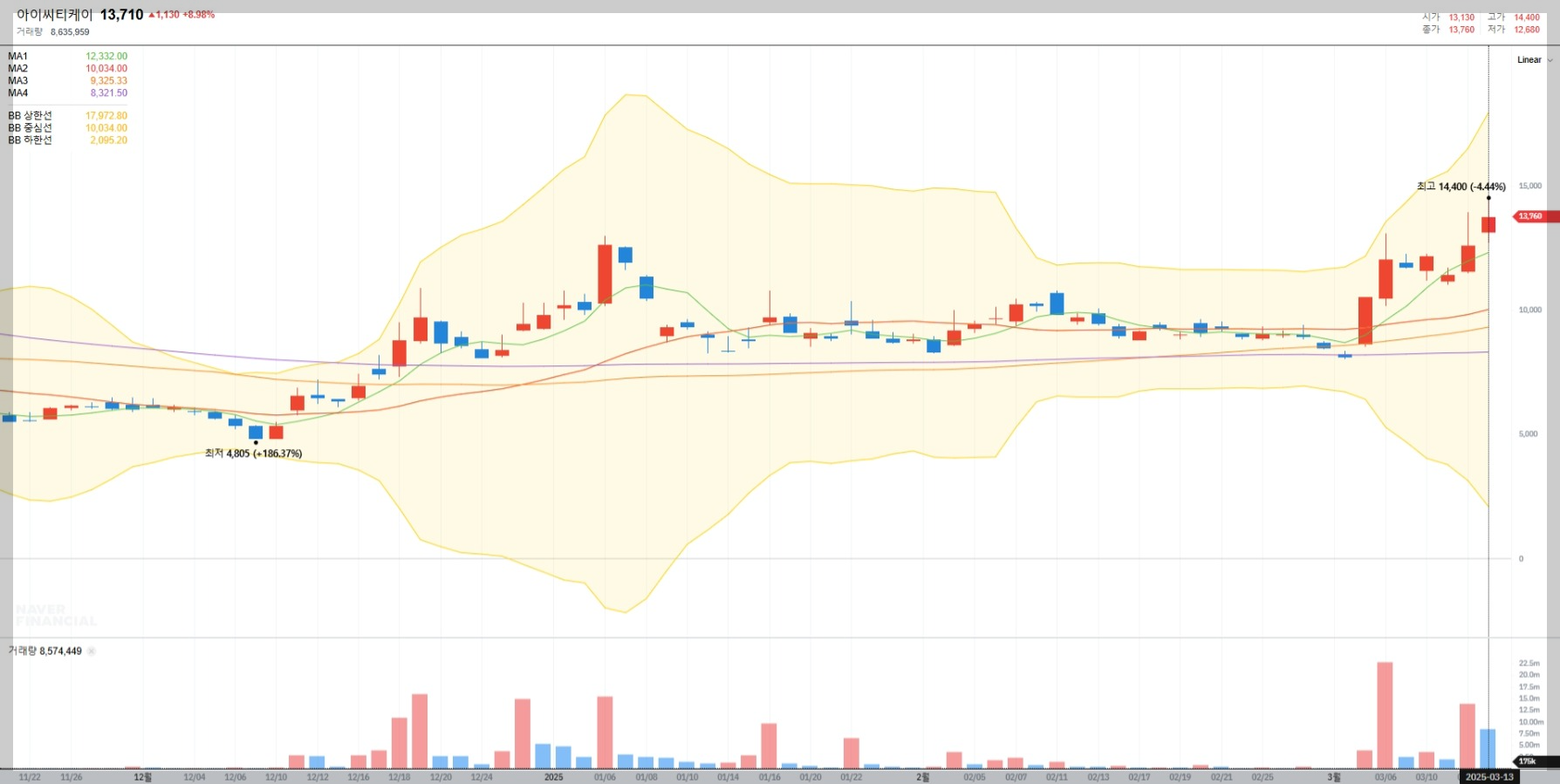Click the 11/22 date on time axis
This screenshot has height=784, width=1560.
30,777
